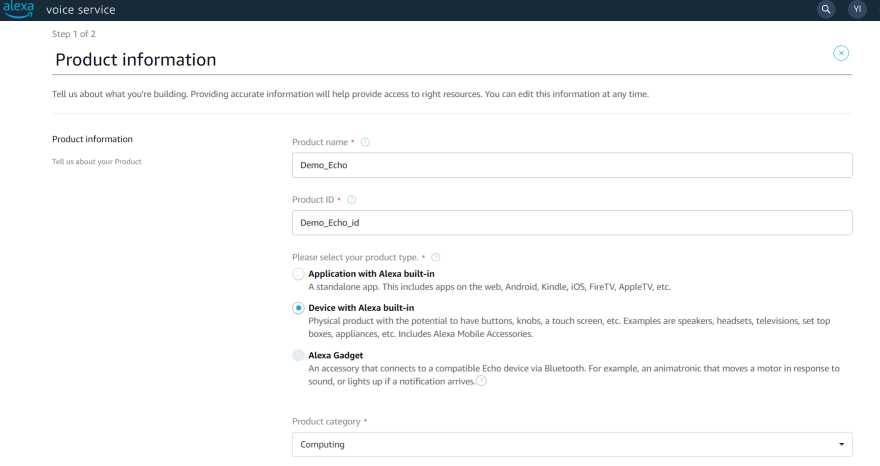Open the Product category dropdown
This screenshot has height=466, width=880.
[572, 444]
